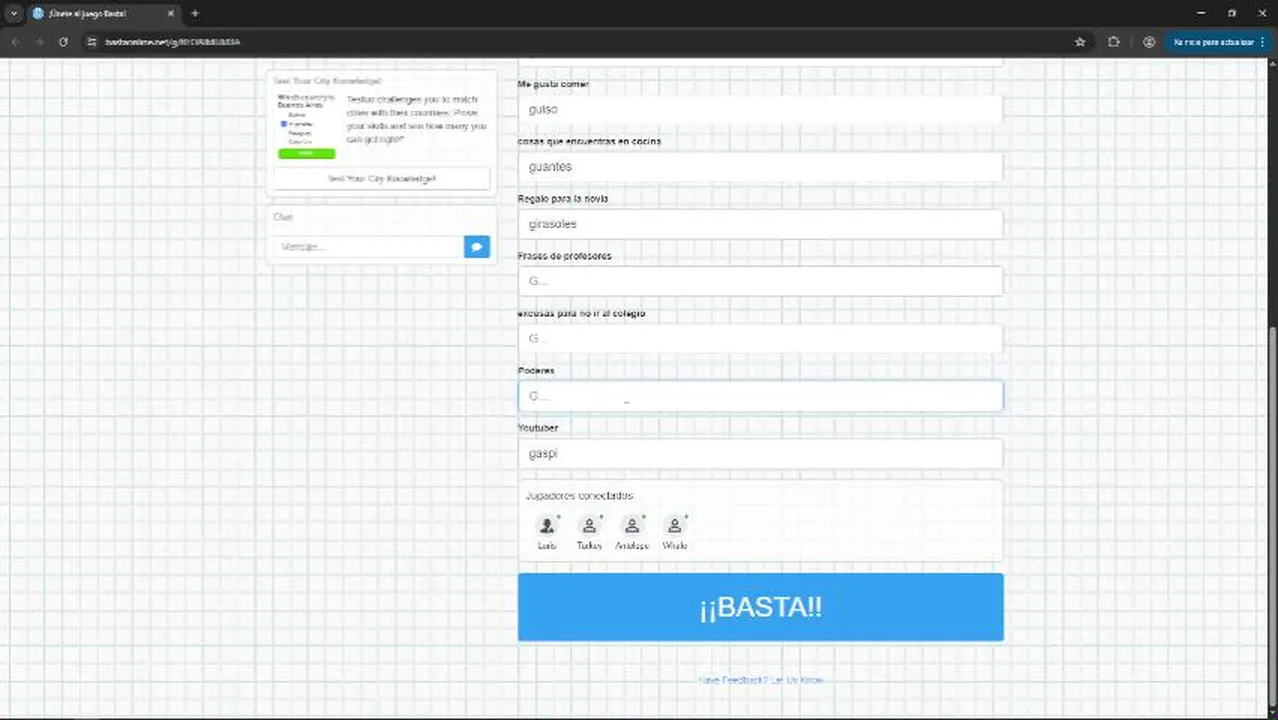Click the ad quiz thumbnail image
This screenshot has height=720, width=1278.
pyautogui.click(x=306, y=126)
